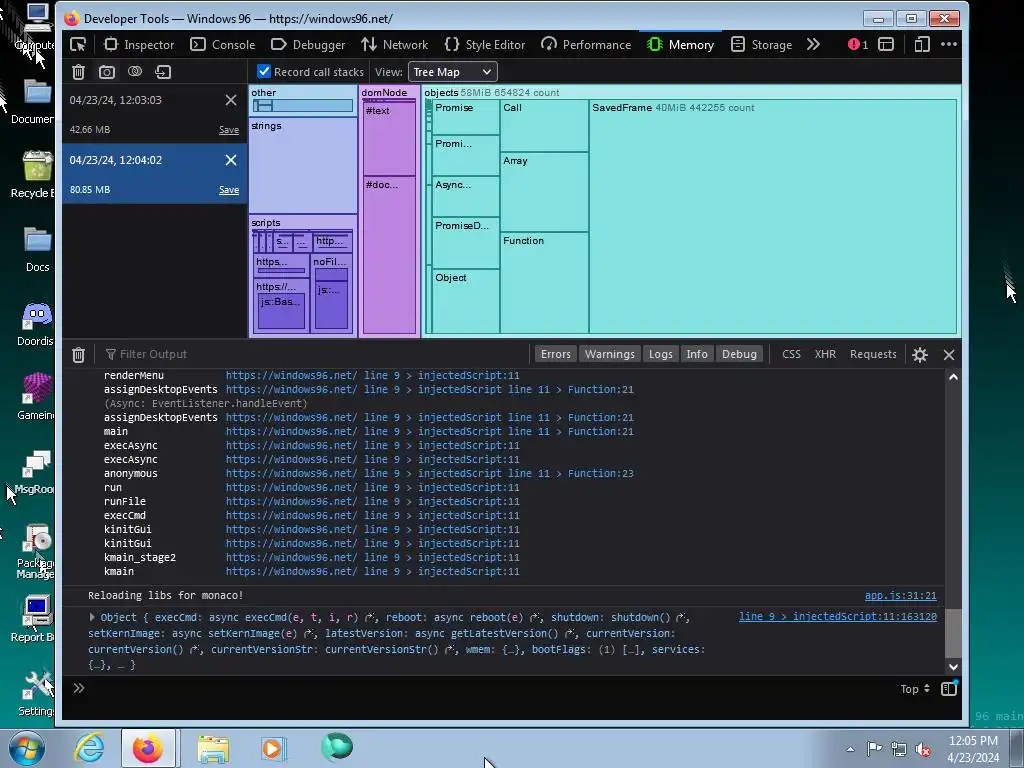Toggle the XHR filter
The width and height of the screenshot is (1024, 768).
[x=825, y=354]
